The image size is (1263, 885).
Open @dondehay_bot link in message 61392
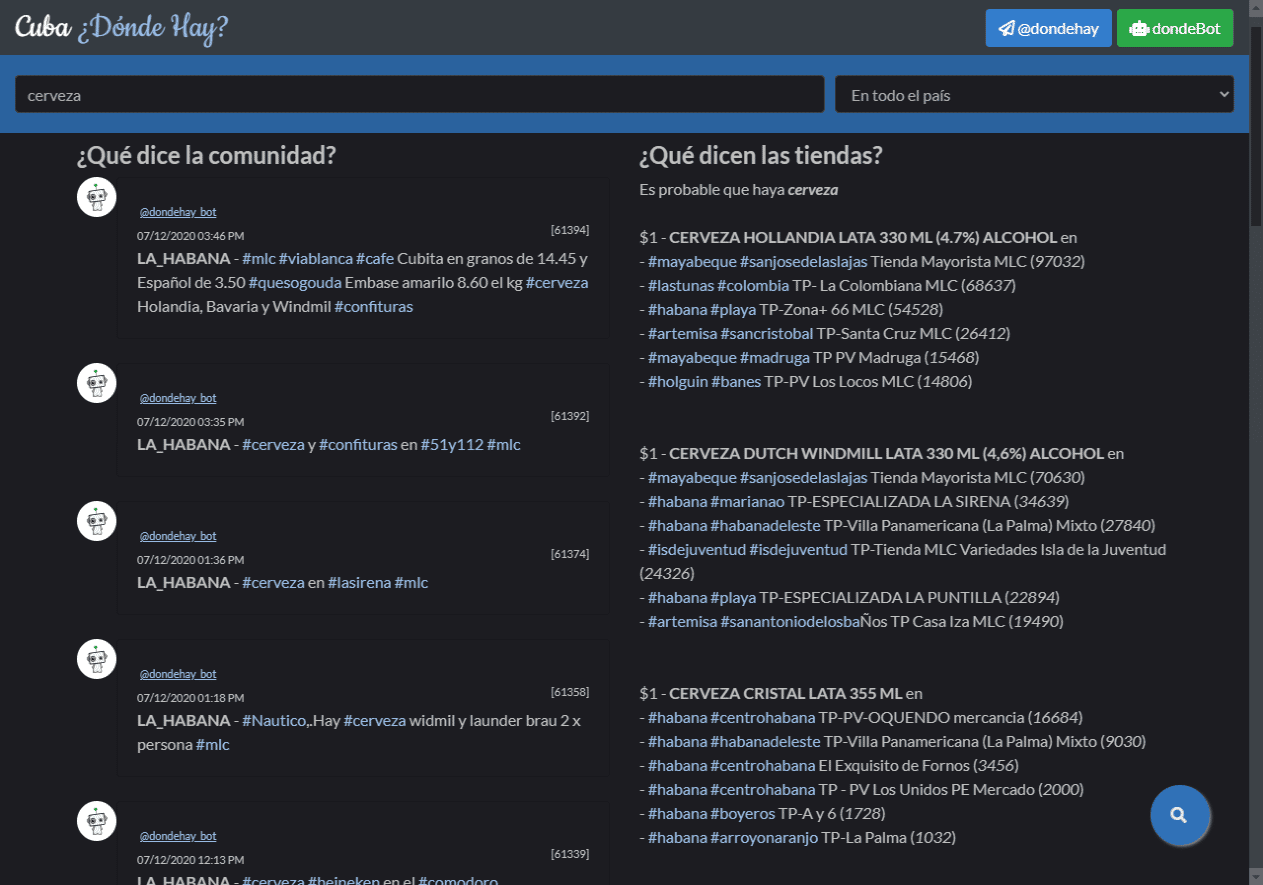point(177,398)
